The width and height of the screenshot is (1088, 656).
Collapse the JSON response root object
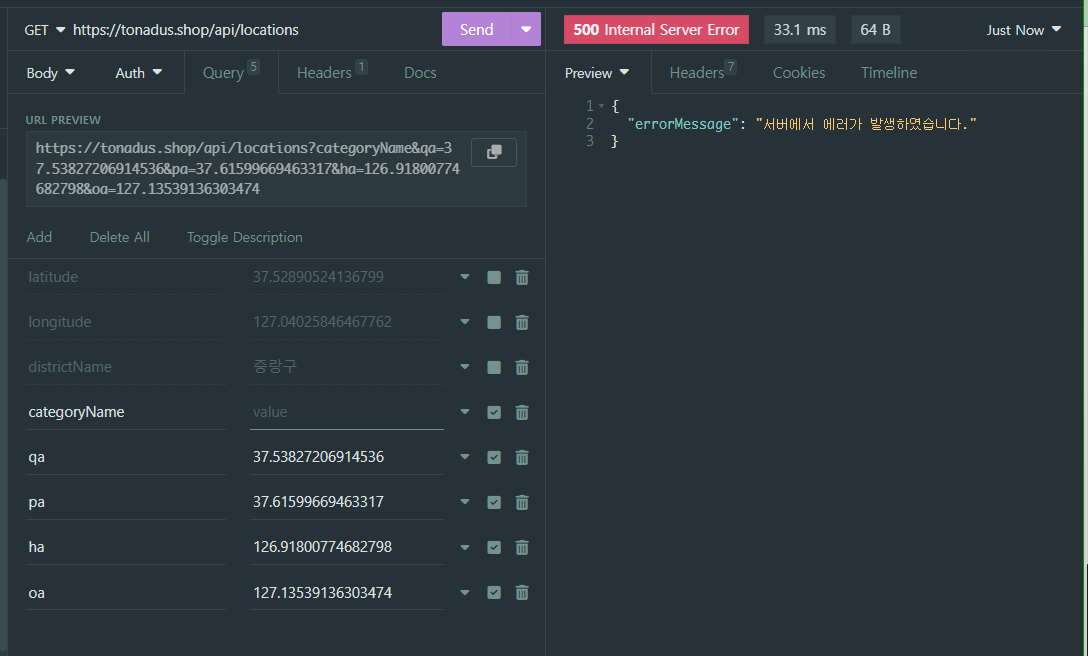(x=601, y=106)
